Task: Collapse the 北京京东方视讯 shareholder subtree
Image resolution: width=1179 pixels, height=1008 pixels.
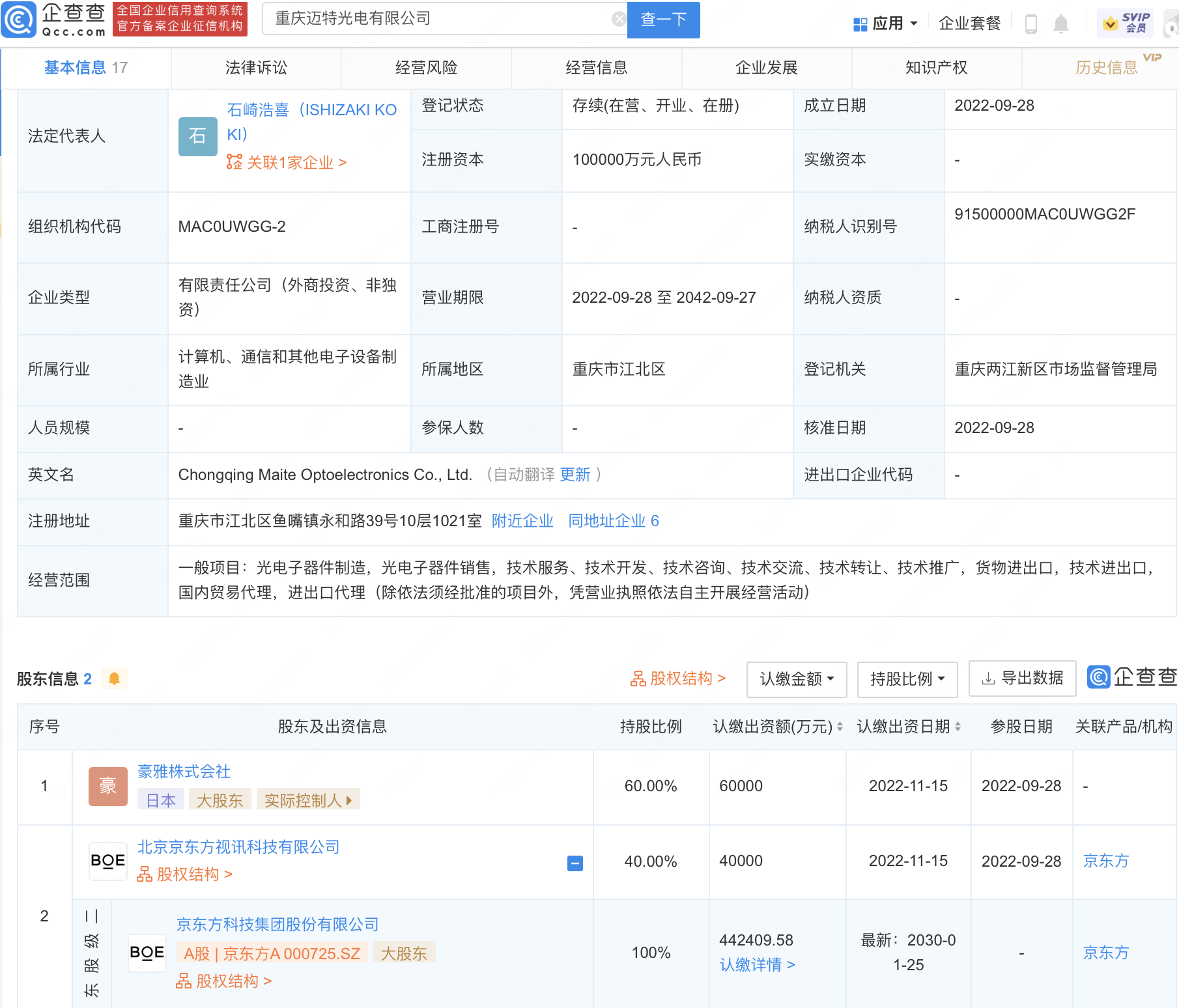Action: click(574, 863)
